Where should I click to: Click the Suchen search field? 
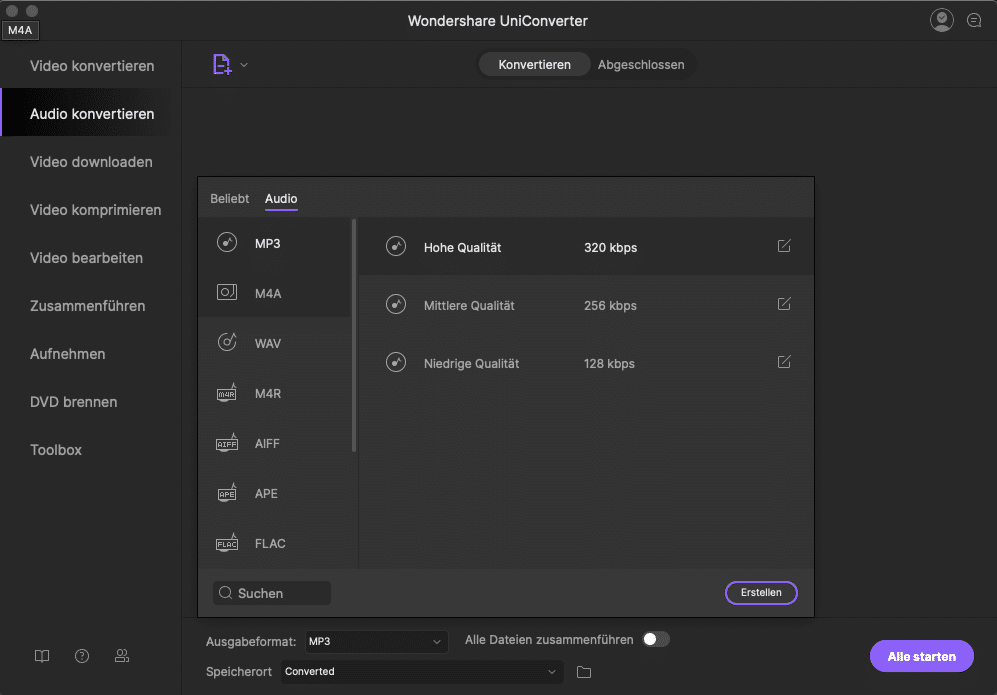click(272, 593)
